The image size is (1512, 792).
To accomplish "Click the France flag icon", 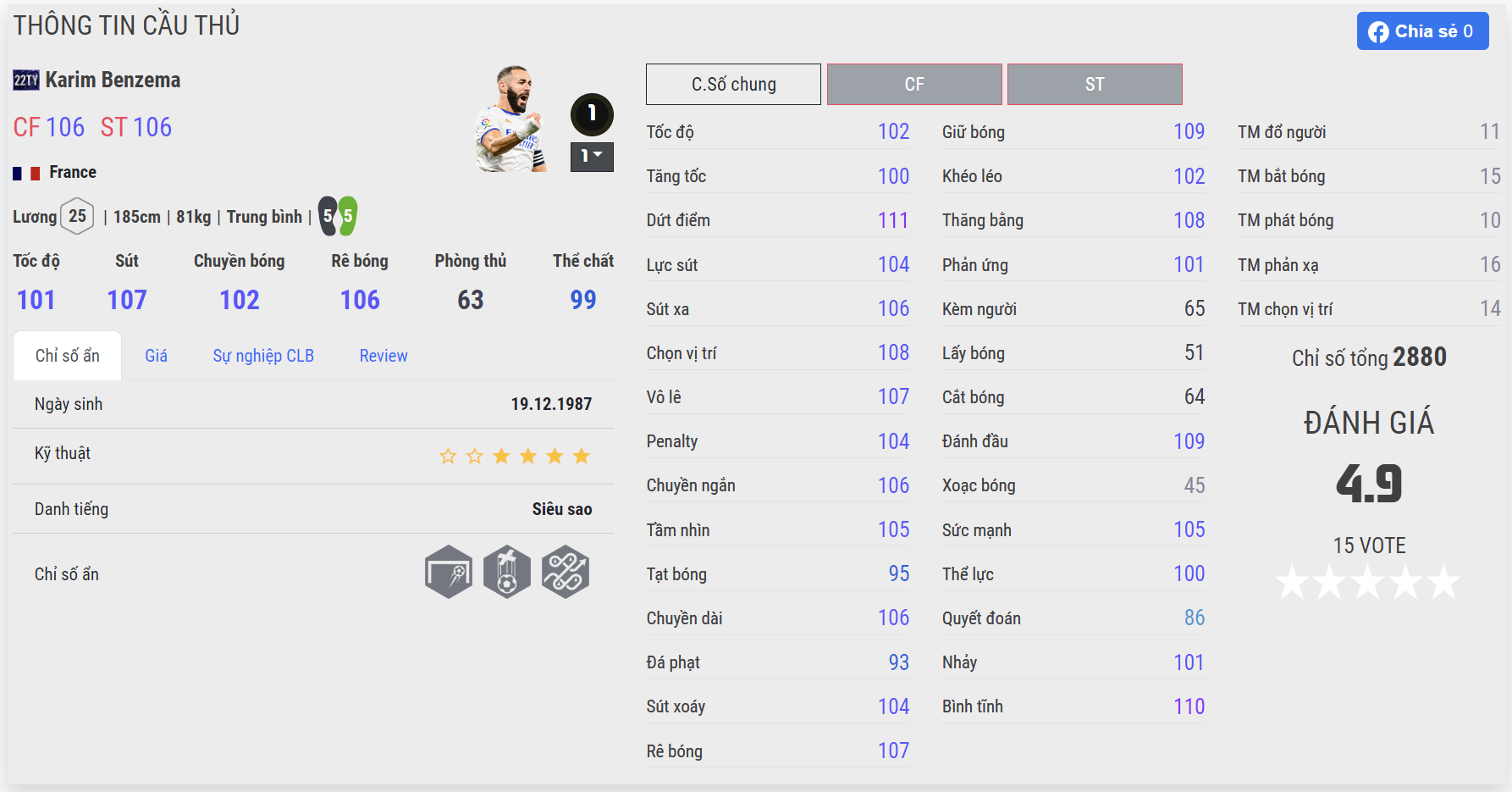I will pos(26,173).
